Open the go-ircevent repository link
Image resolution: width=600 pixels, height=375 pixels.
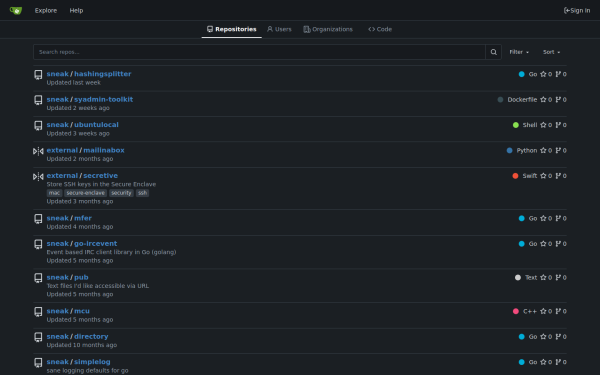coord(96,244)
